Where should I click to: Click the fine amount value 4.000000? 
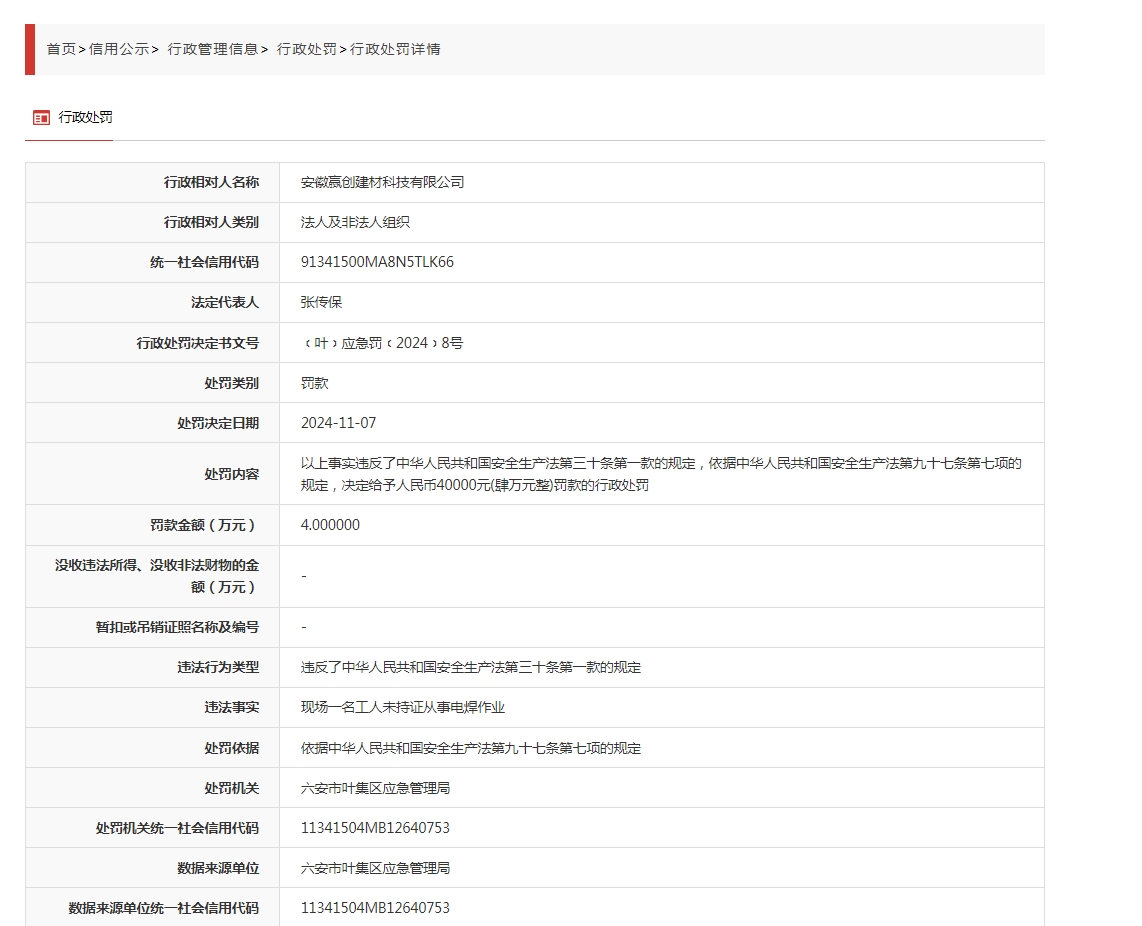tap(330, 525)
